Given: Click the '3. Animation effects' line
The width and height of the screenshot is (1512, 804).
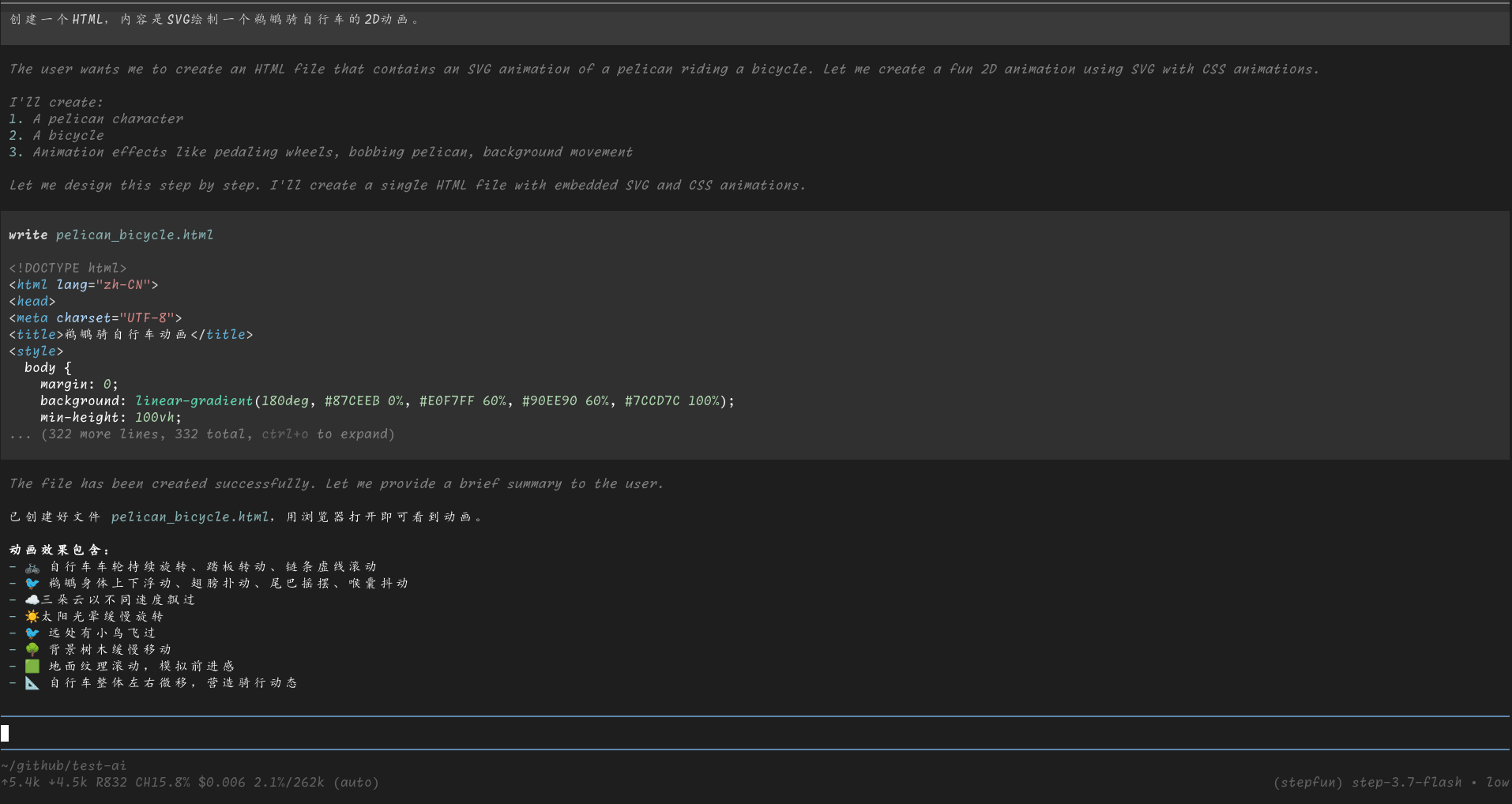Looking at the screenshot, I should click(321, 152).
